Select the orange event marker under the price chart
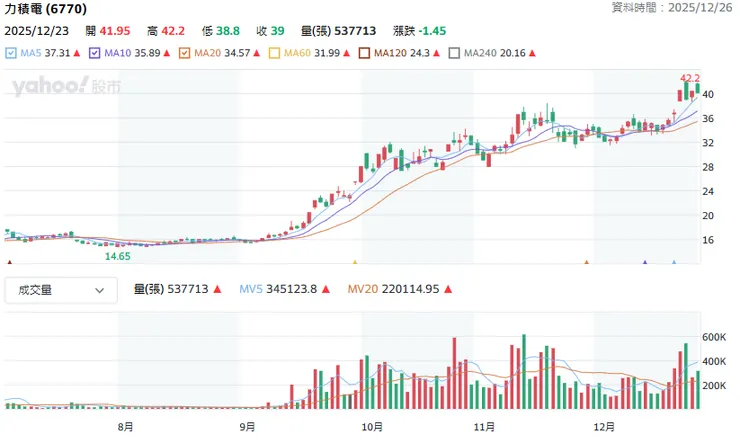 click(x=587, y=262)
